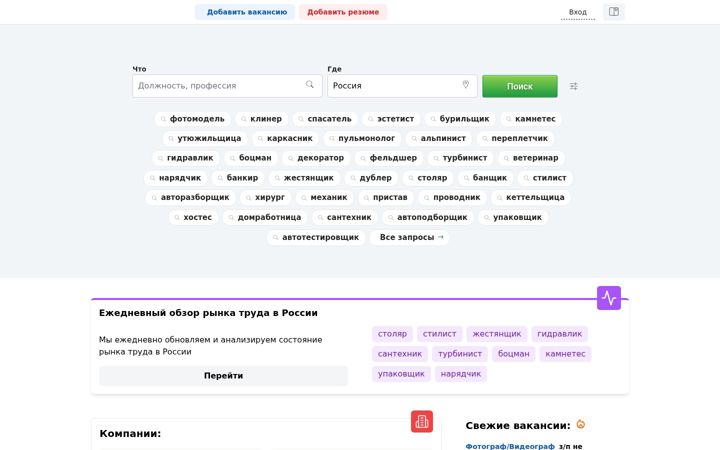Click purple гидравлик tag in market overview
The height and width of the screenshot is (450, 720).
point(559,334)
